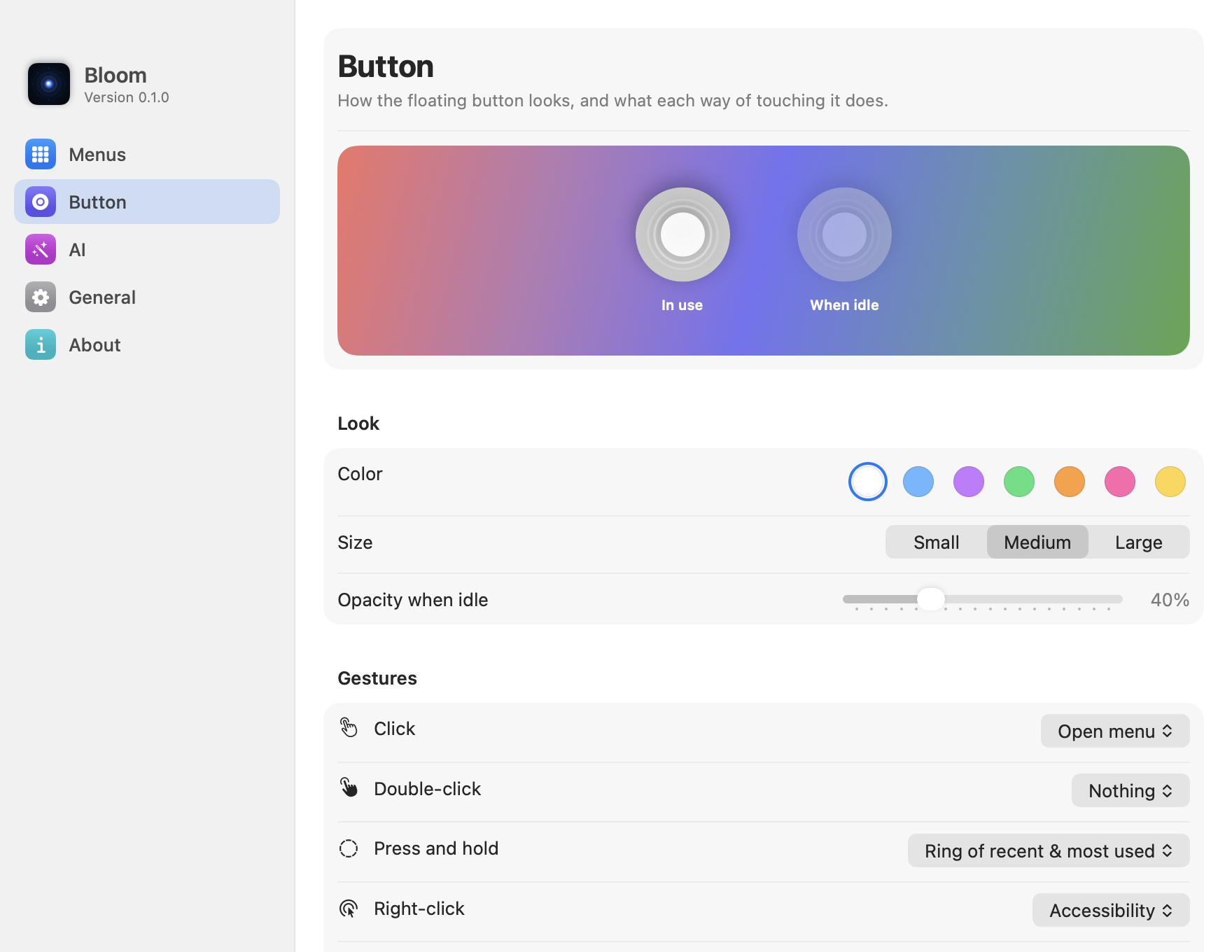Show the About page

147,344
